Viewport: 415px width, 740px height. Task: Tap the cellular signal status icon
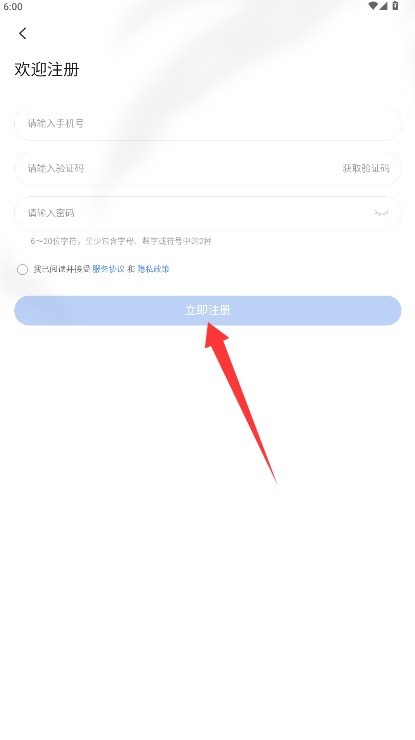coord(383,6)
